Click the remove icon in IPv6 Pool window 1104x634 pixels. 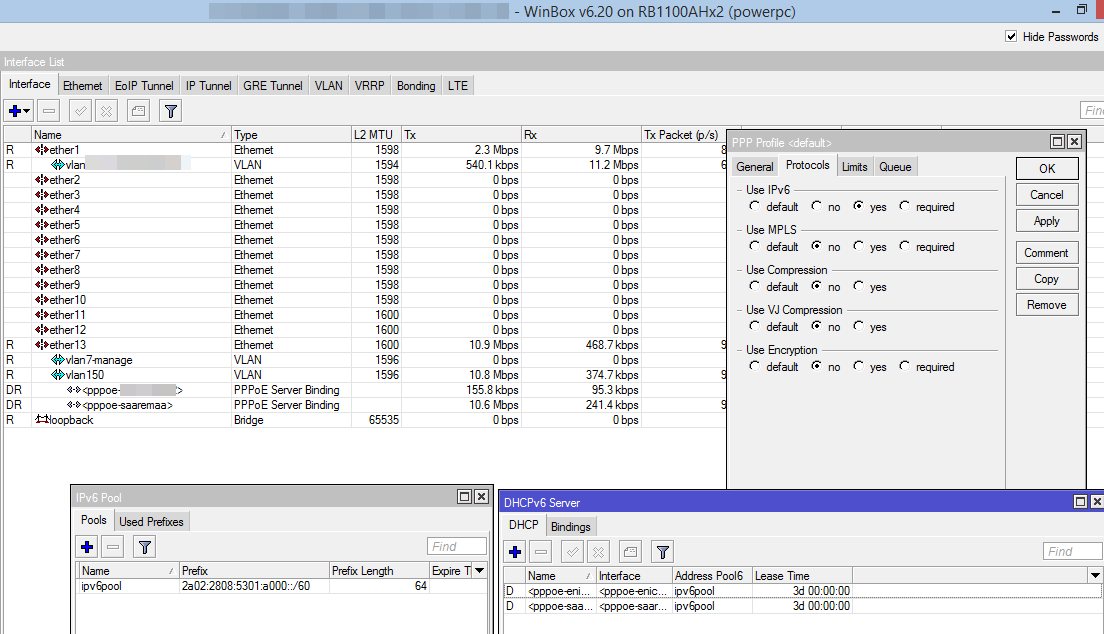[x=113, y=547]
